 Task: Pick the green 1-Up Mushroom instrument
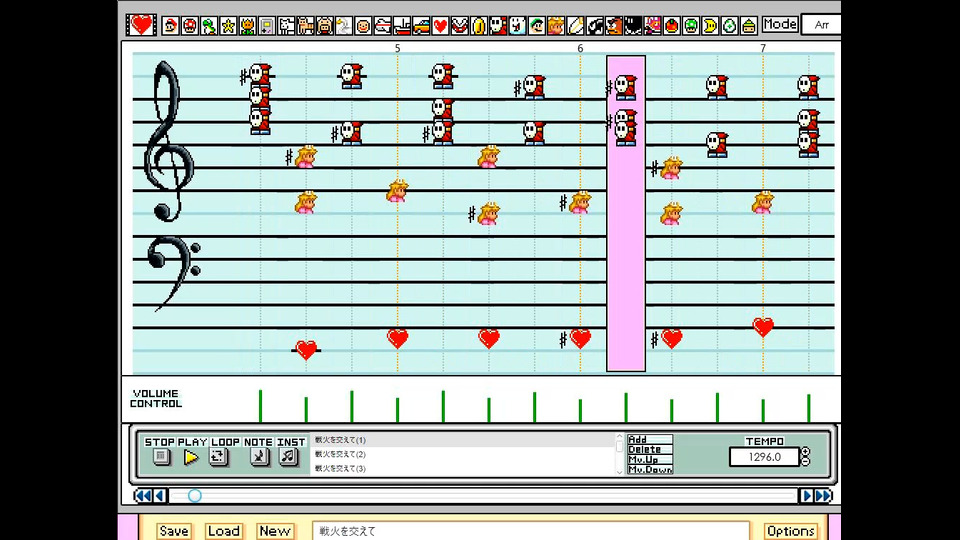click(691, 26)
